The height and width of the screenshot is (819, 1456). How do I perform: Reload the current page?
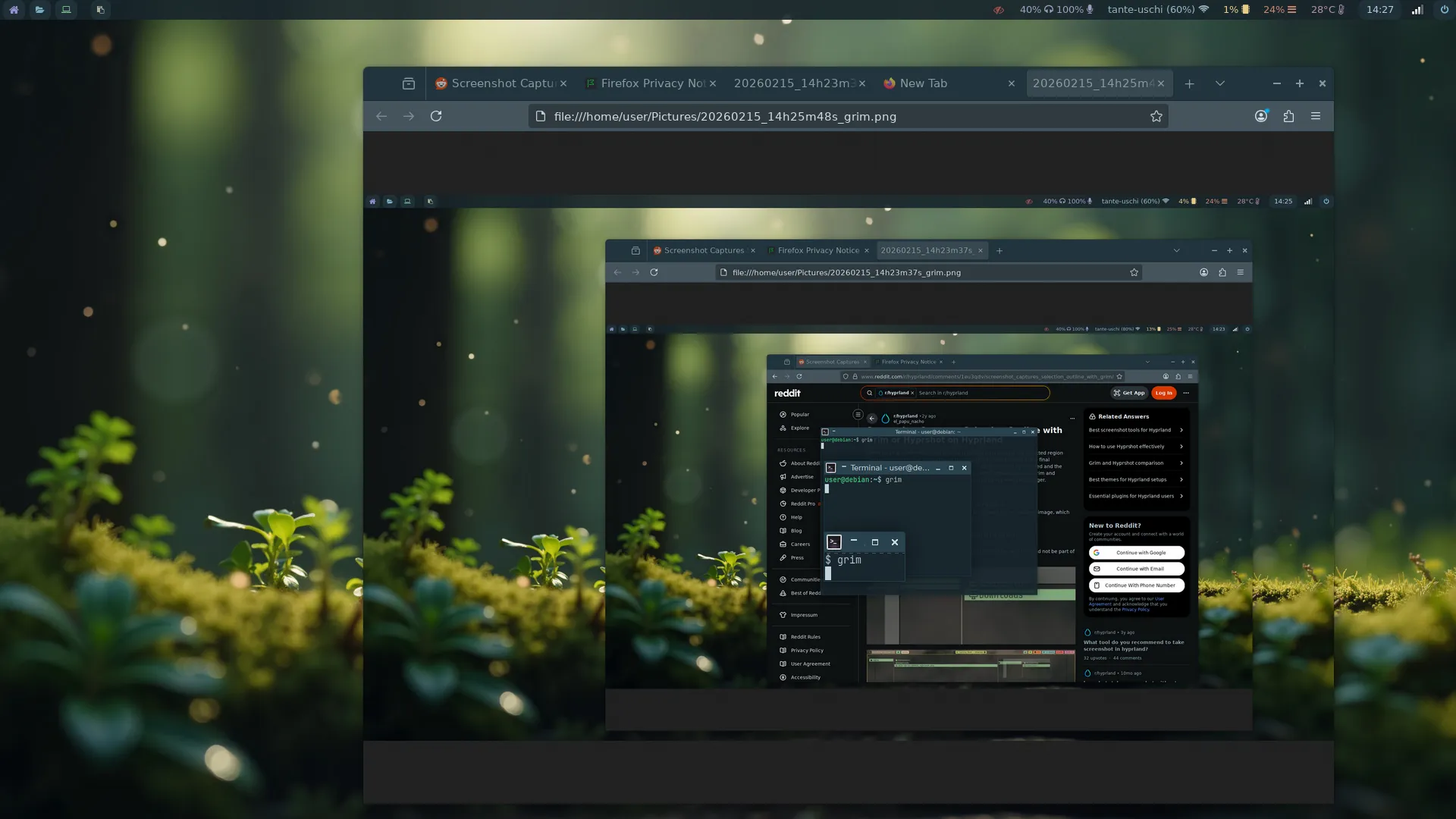[x=436, y=116]
